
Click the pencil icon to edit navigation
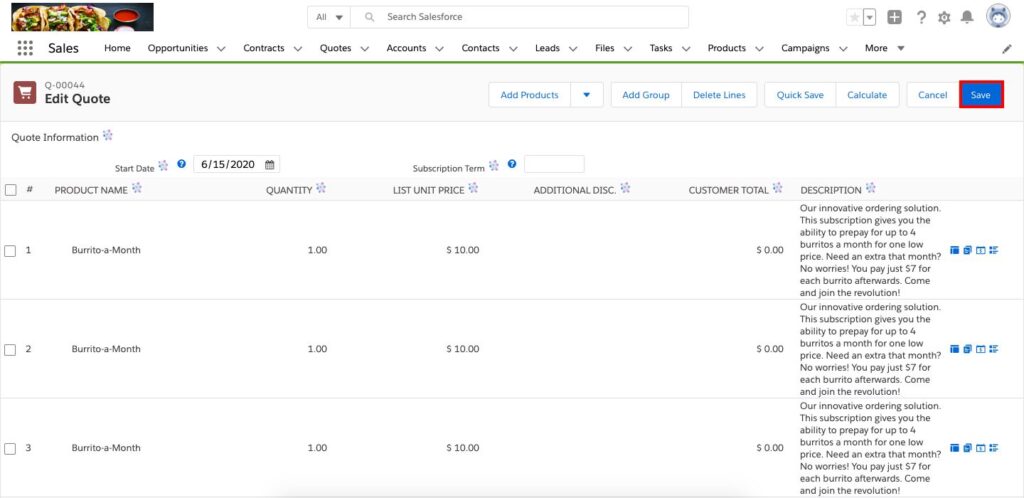[1006, 48]
